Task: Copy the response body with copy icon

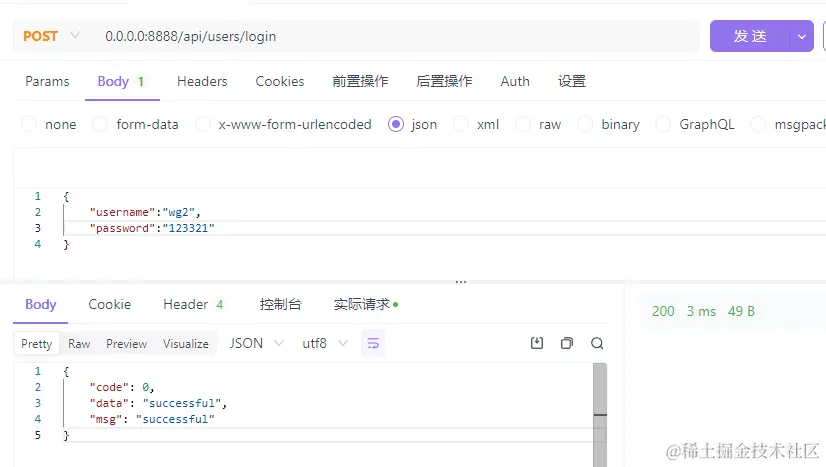Action: click(567, 343)
